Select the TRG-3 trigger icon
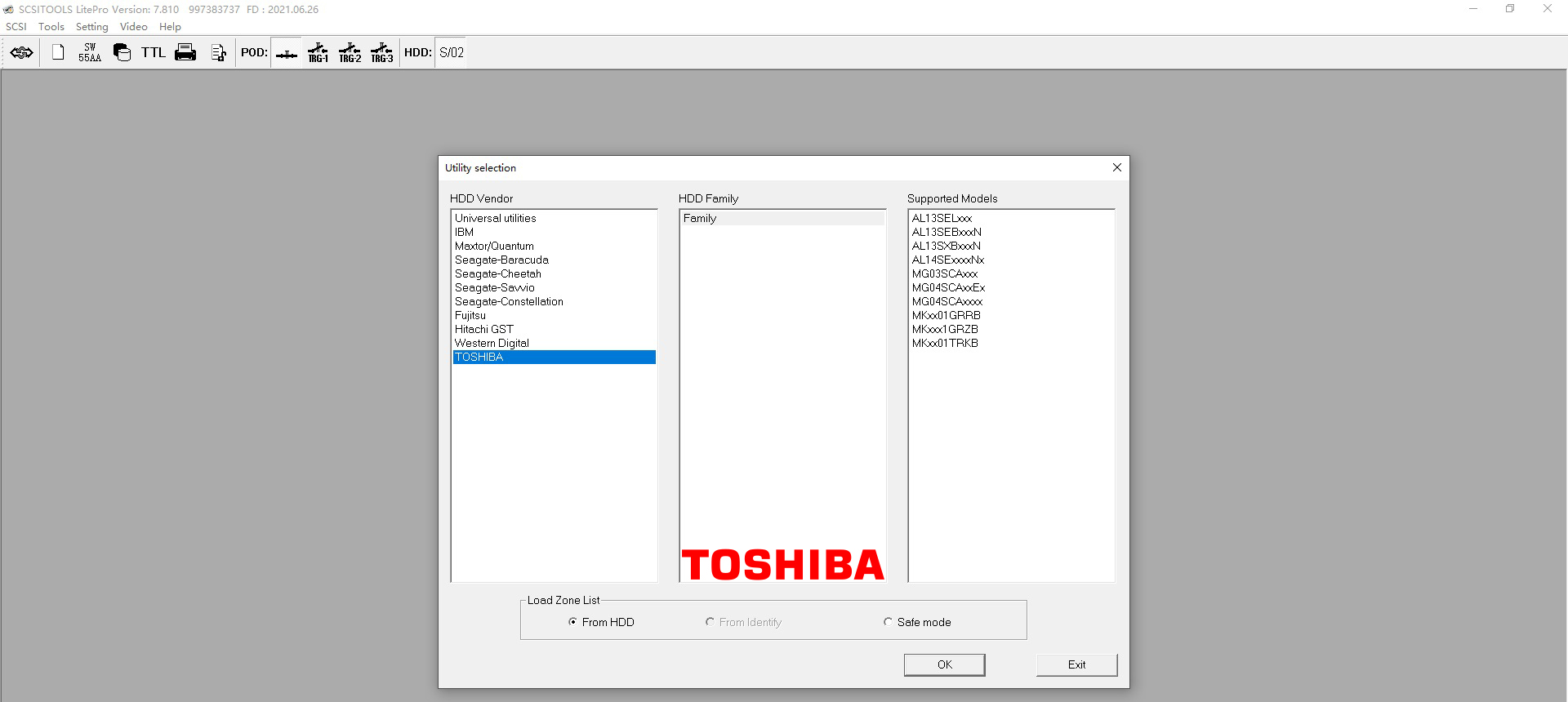The height and width of the screenshot is (702, 1568). (382, 53)
